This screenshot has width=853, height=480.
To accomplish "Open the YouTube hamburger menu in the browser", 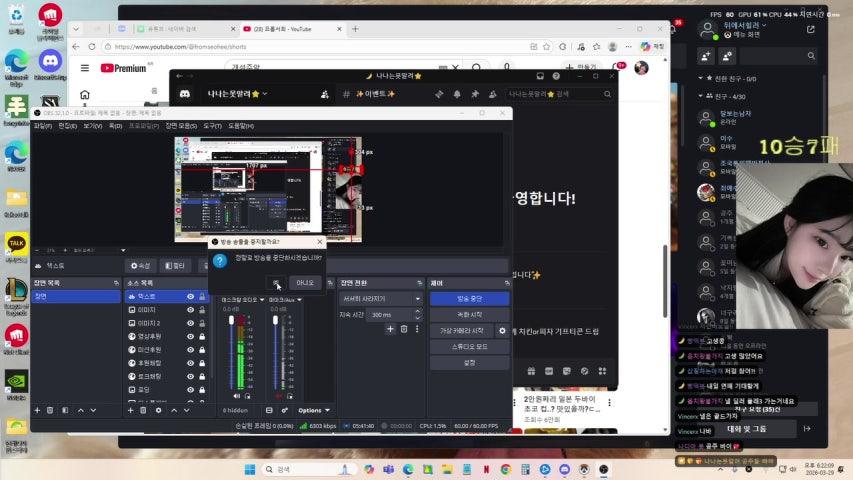I will coord(85,68).
